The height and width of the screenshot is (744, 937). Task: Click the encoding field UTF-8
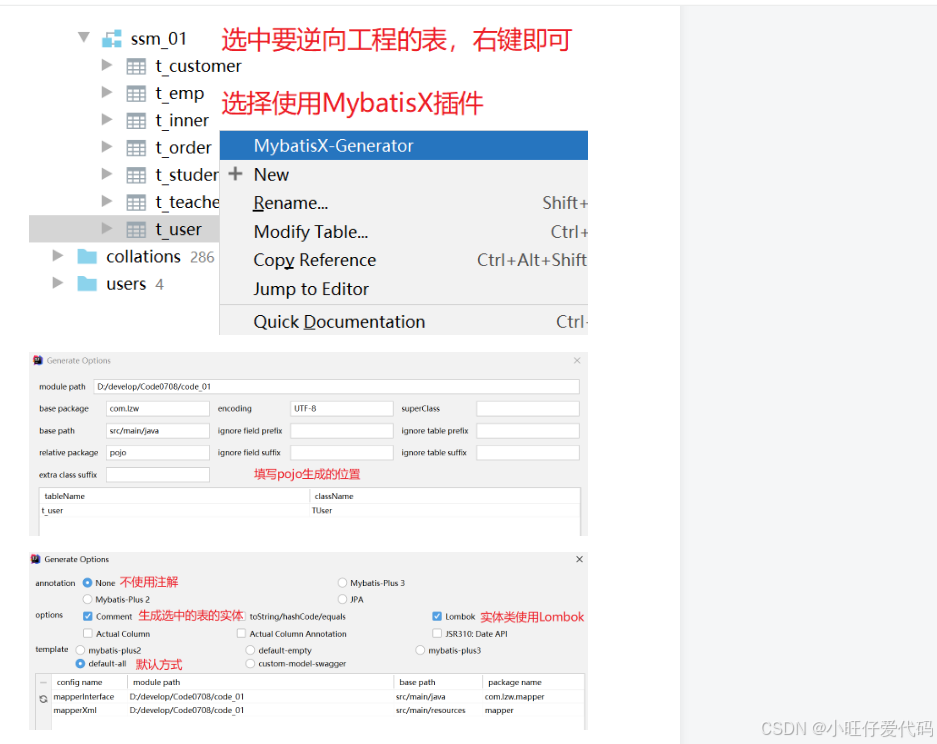click(x=342, y=409)
